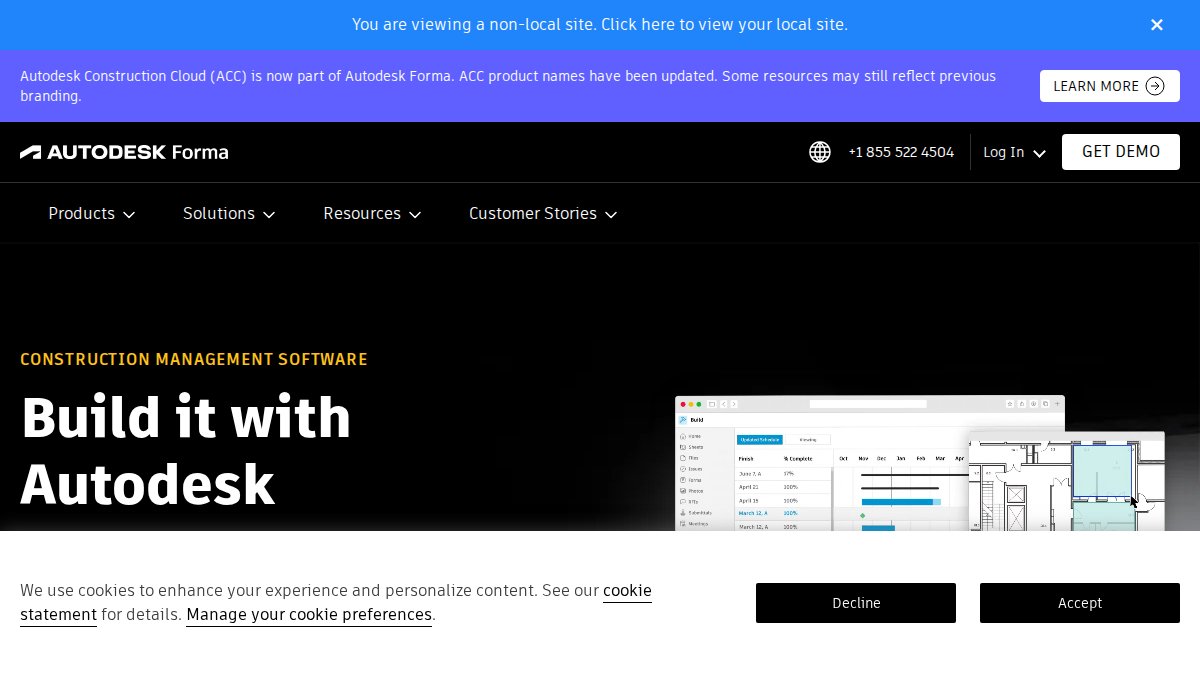Click the Resources chevron arrow
This screenshot has height=675, width=1200.
(415, 214)
